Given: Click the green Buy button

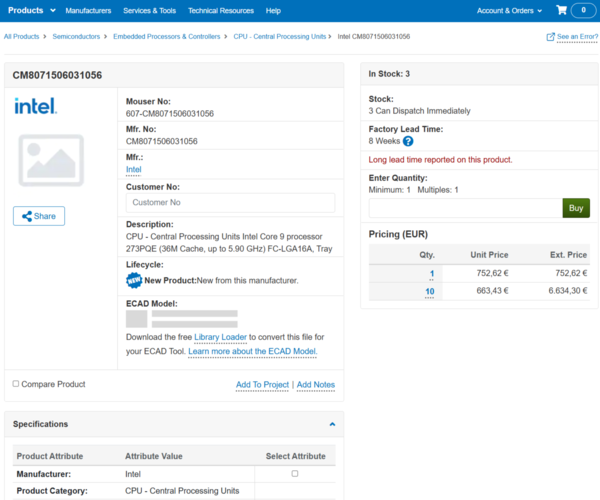Looking at the screenshot, I should coord(576,208).
